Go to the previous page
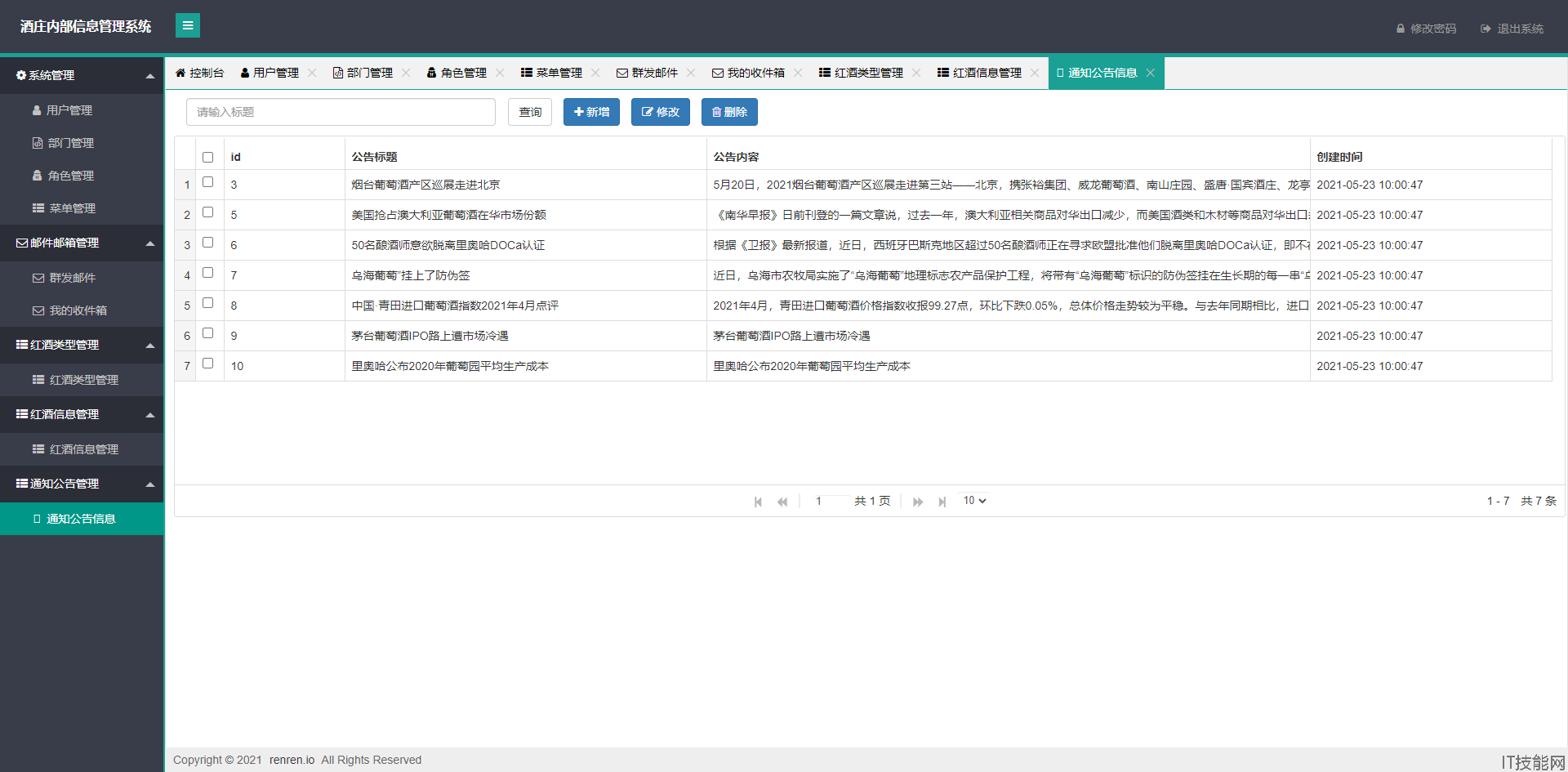 tap(782, 502)
